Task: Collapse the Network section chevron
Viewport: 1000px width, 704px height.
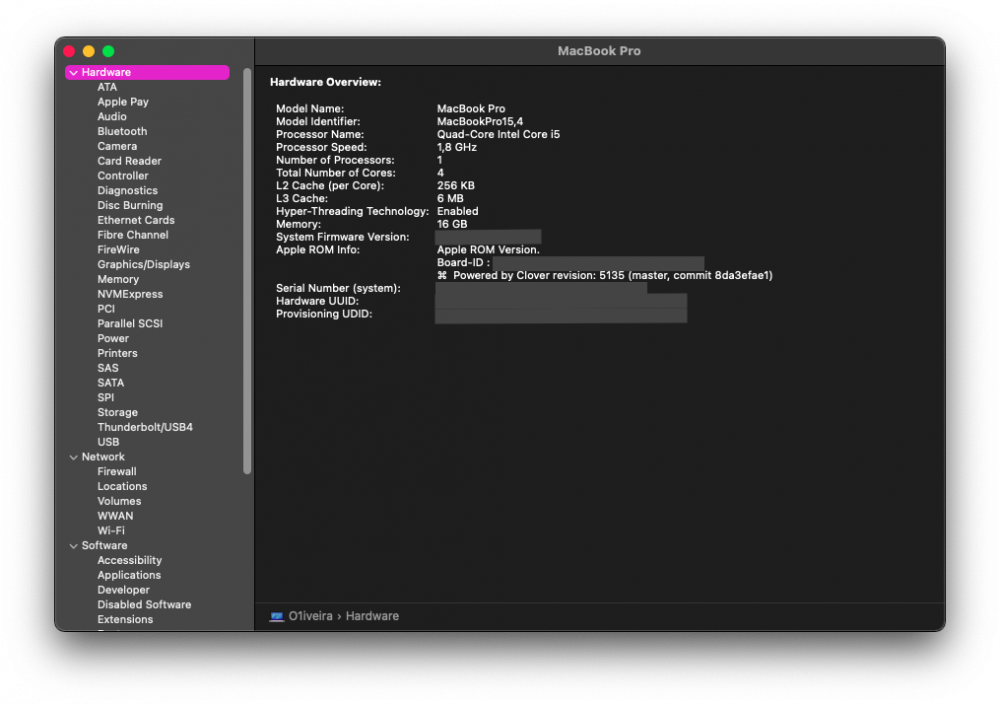Action: point(73,457)
